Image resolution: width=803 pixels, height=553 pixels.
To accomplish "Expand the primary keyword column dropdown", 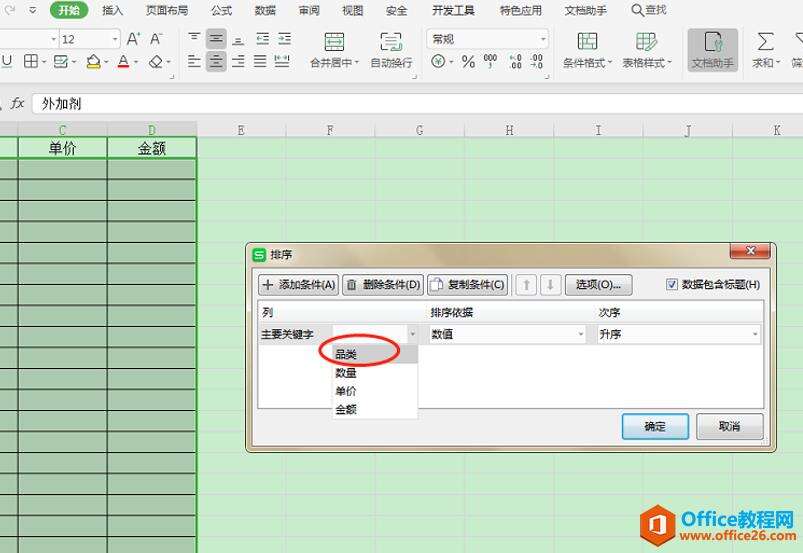I will click(x=413, y=334).
